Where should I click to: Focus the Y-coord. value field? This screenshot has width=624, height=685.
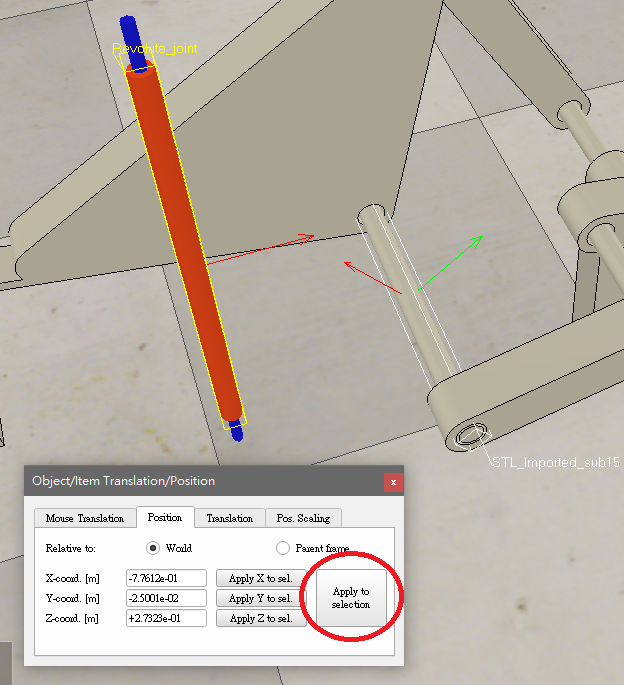(x=166, y=598)
